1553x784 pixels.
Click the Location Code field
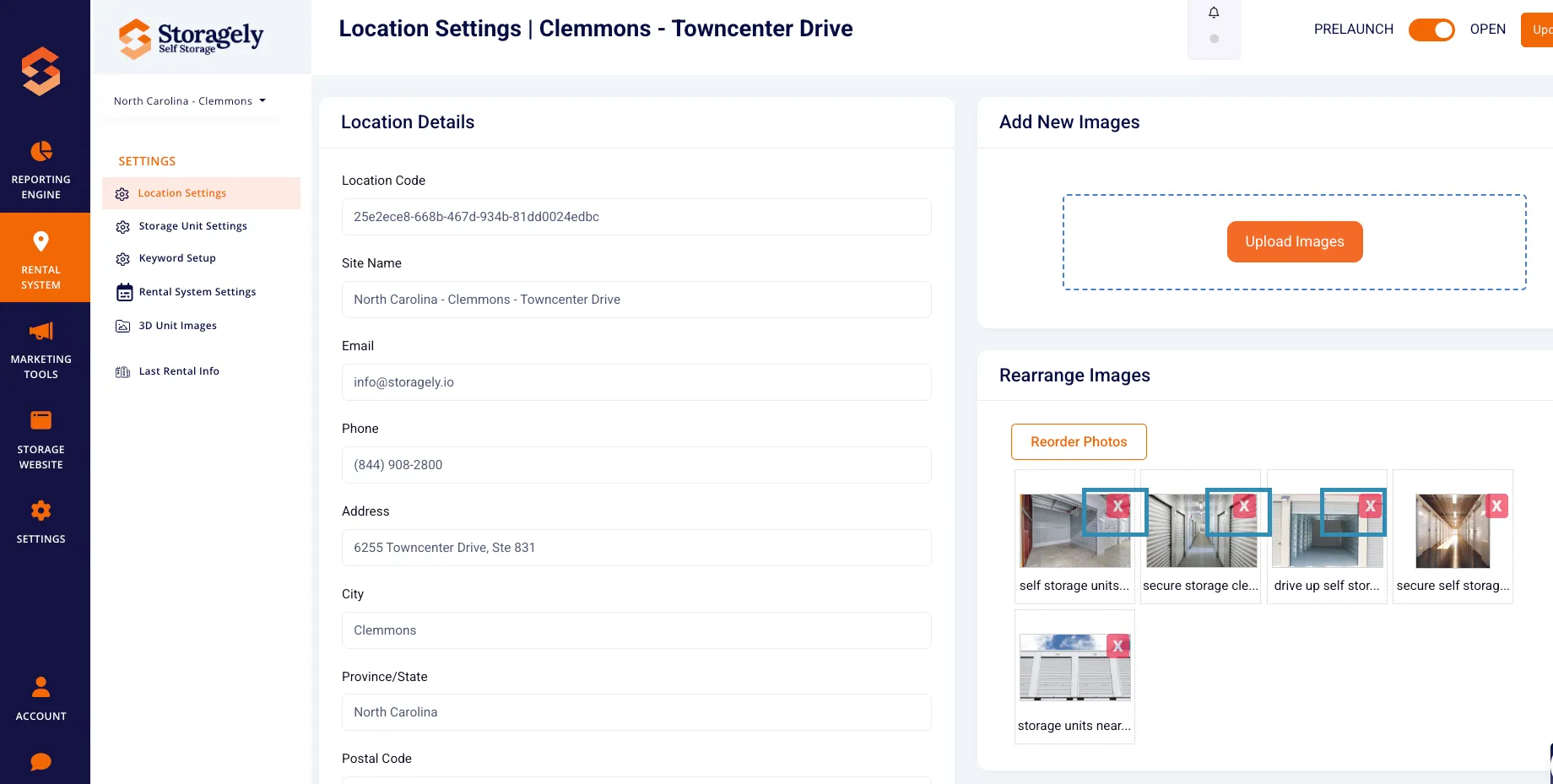636,217
